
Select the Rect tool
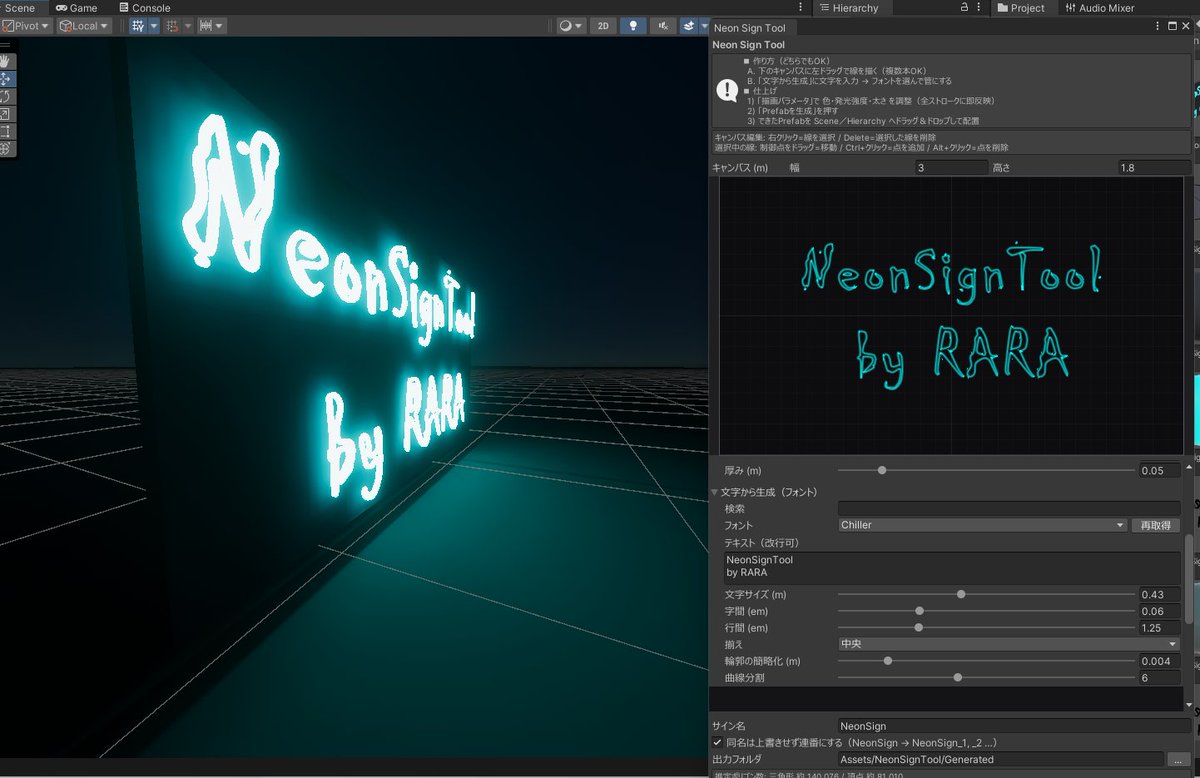pyautogui.click(x=7, y=131)
